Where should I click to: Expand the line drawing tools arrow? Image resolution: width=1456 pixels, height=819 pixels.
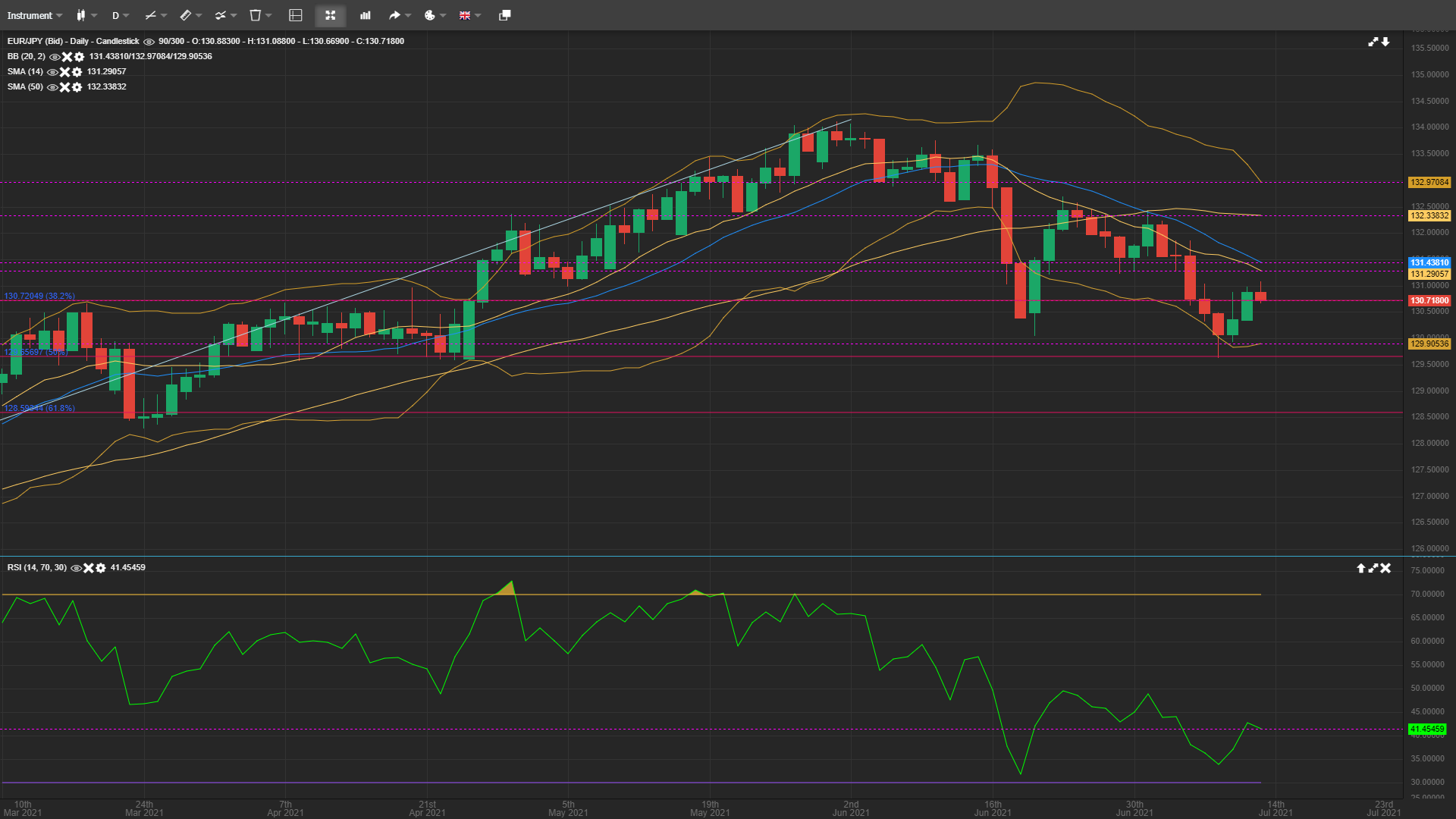(164, 15)
